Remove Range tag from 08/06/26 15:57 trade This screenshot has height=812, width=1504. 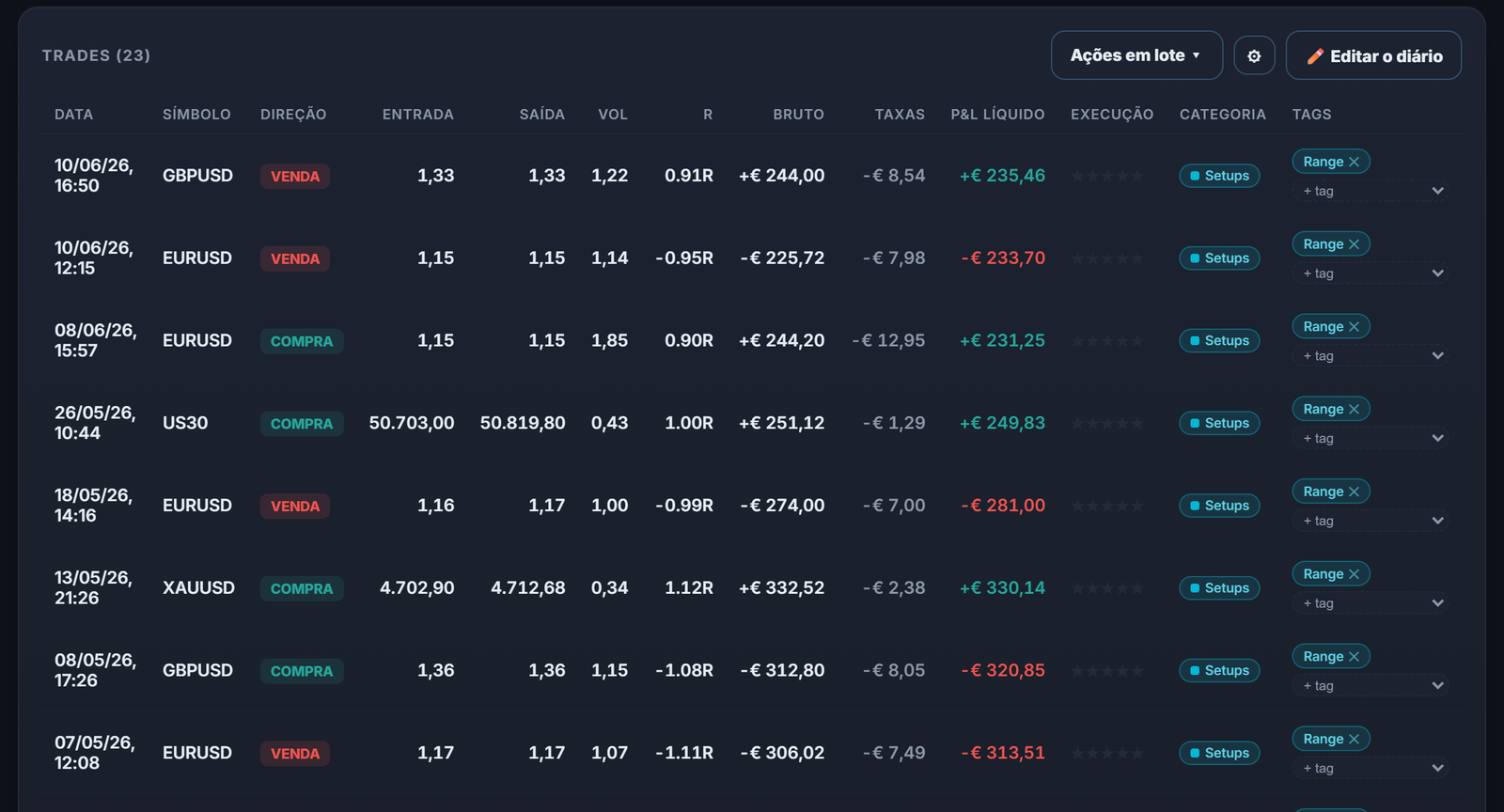(x=1354, y=327)
